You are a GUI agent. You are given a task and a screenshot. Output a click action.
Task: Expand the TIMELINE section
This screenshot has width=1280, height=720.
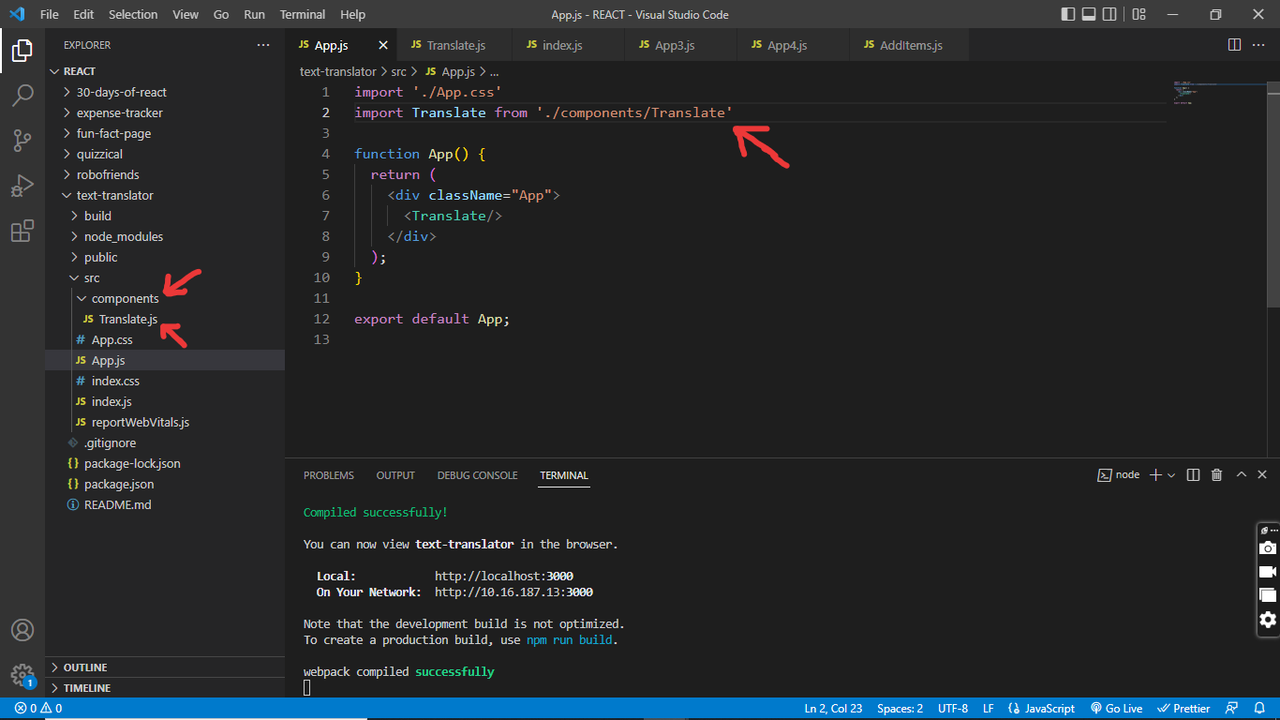click(165, 688)
